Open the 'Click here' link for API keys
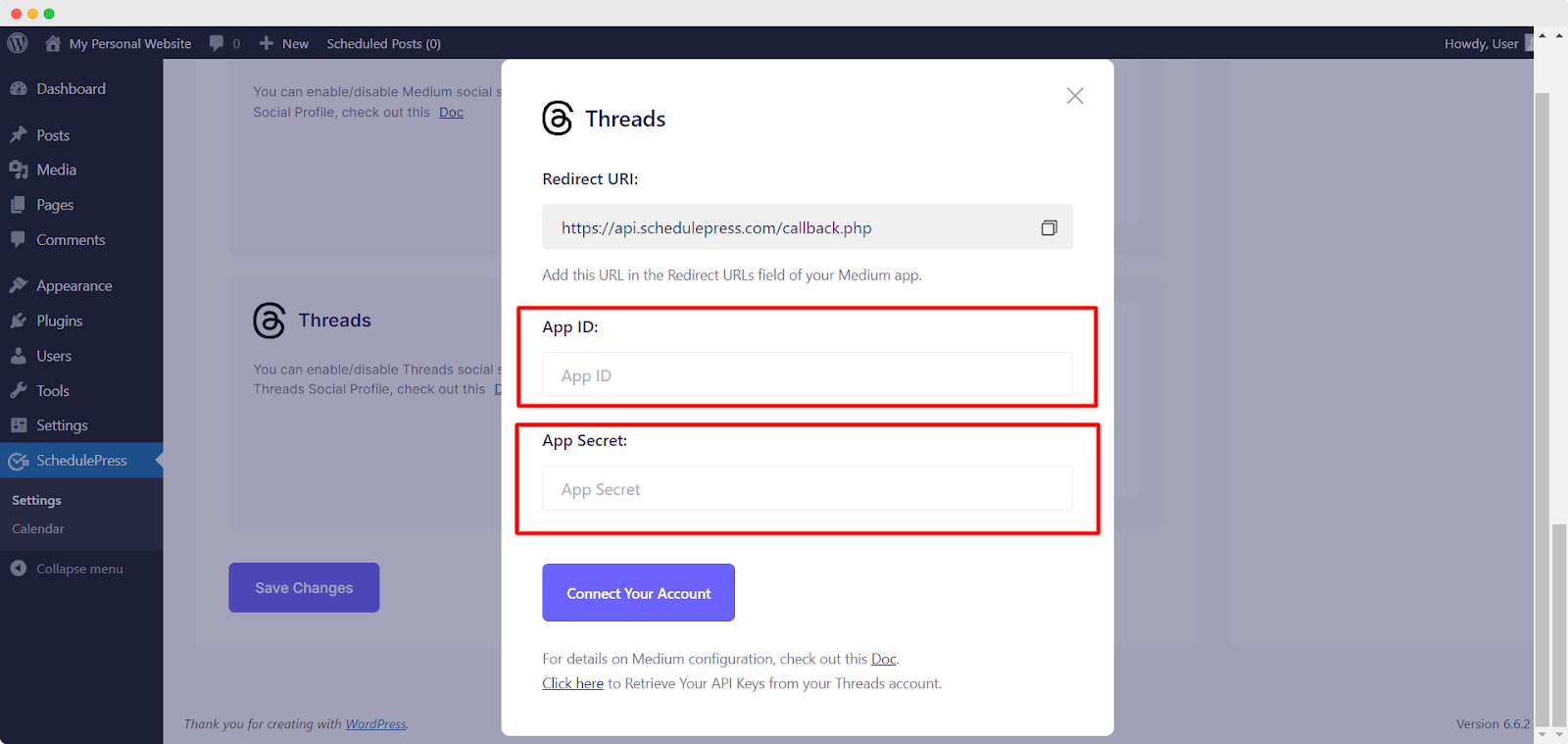Viewport: 1568px width, 744px height. click(572, 683)
